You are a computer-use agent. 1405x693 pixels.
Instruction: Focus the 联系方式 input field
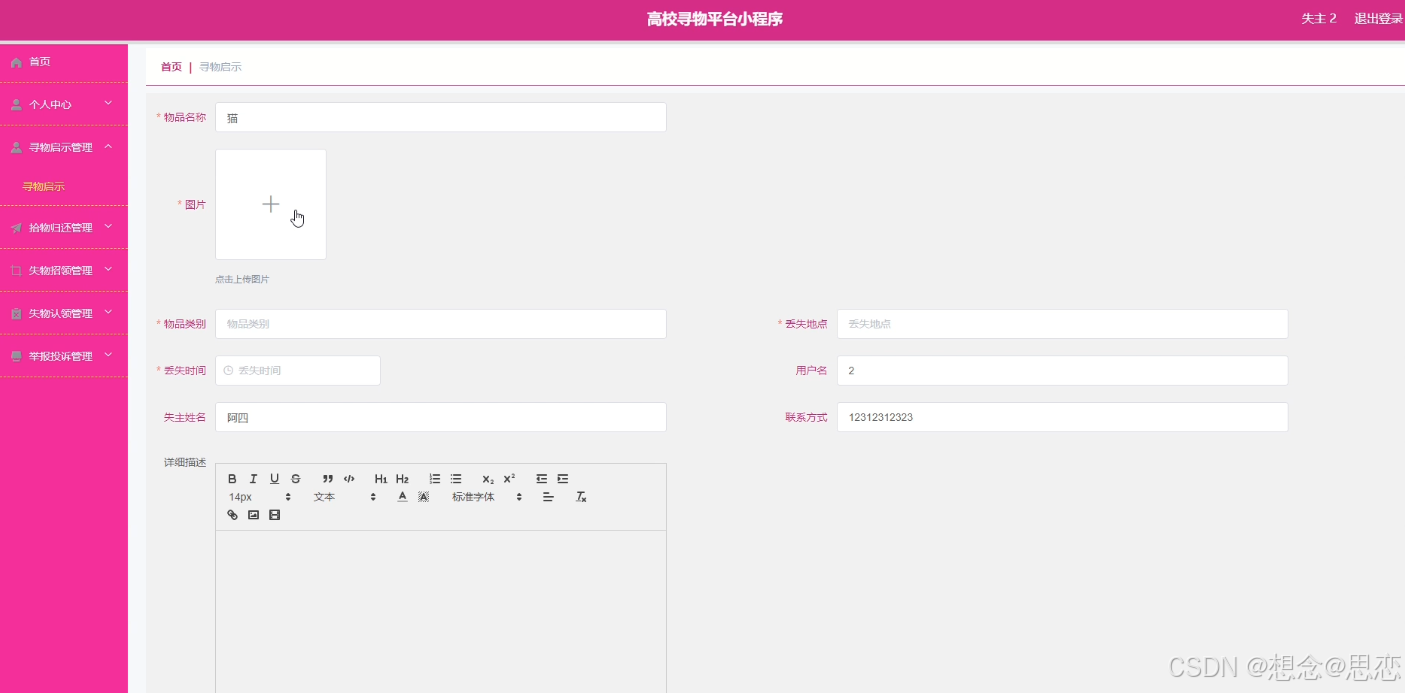(1062, 417)
